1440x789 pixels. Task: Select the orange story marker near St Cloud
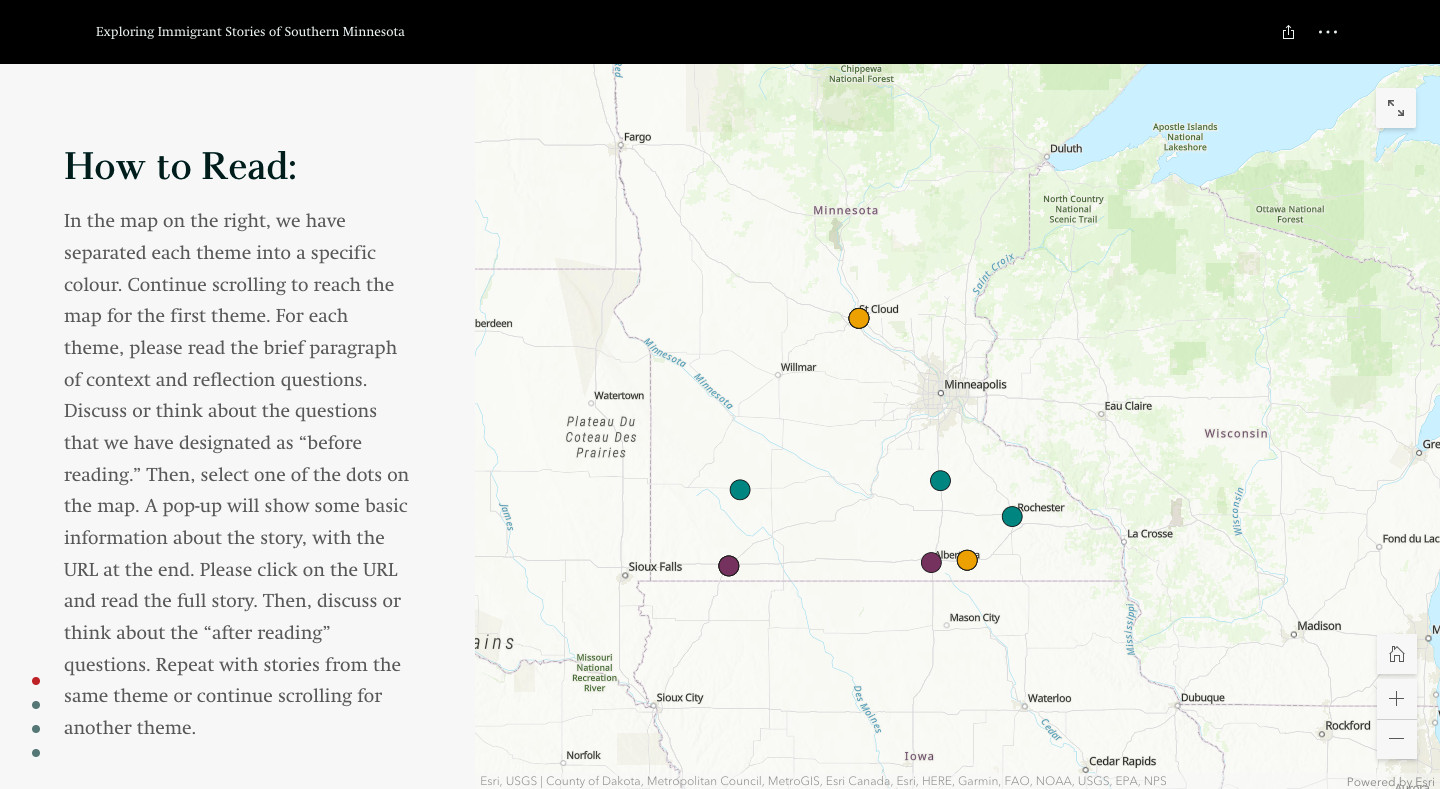(858, 317)
